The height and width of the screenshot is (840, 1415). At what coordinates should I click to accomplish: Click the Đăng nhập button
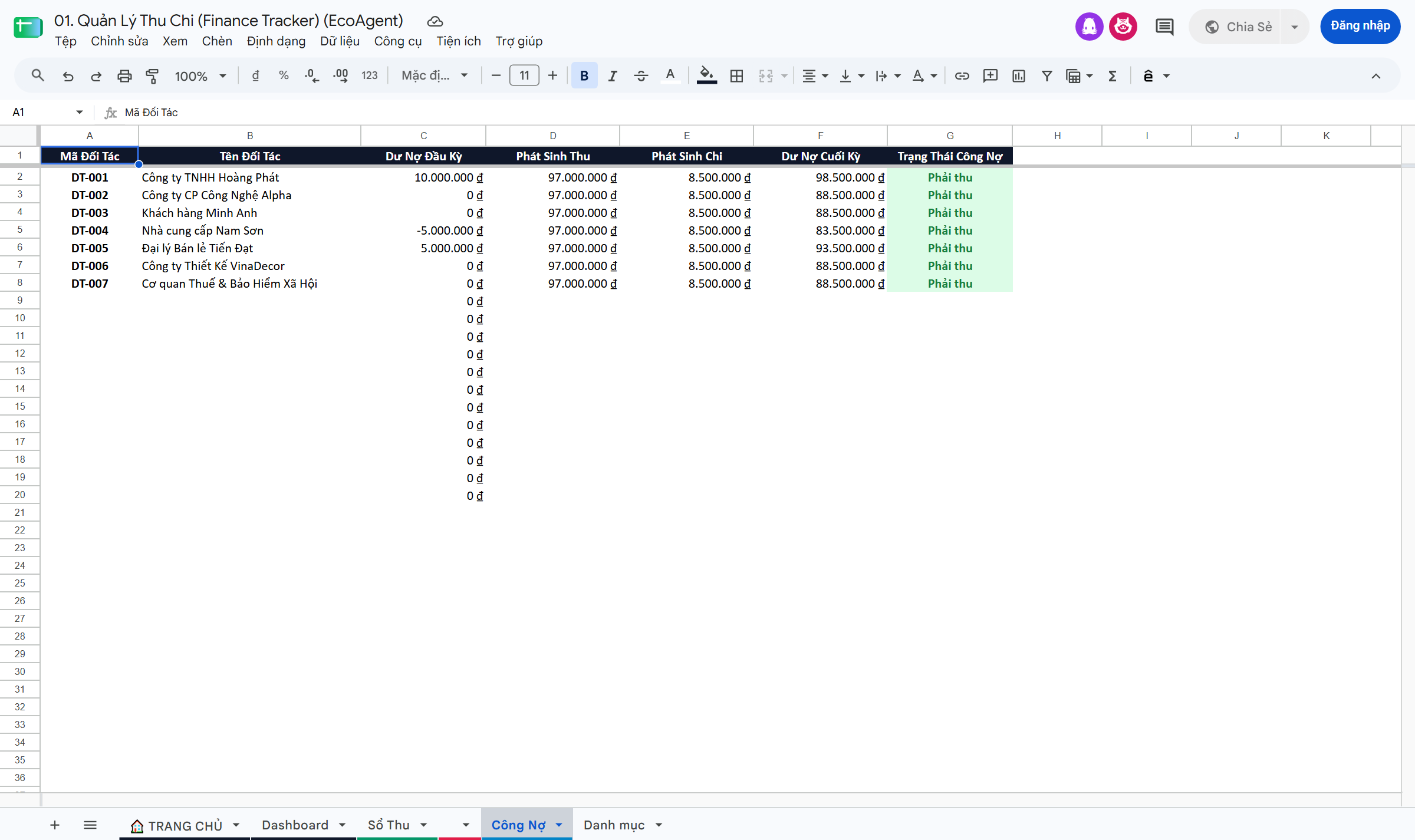click(1360, 27)
